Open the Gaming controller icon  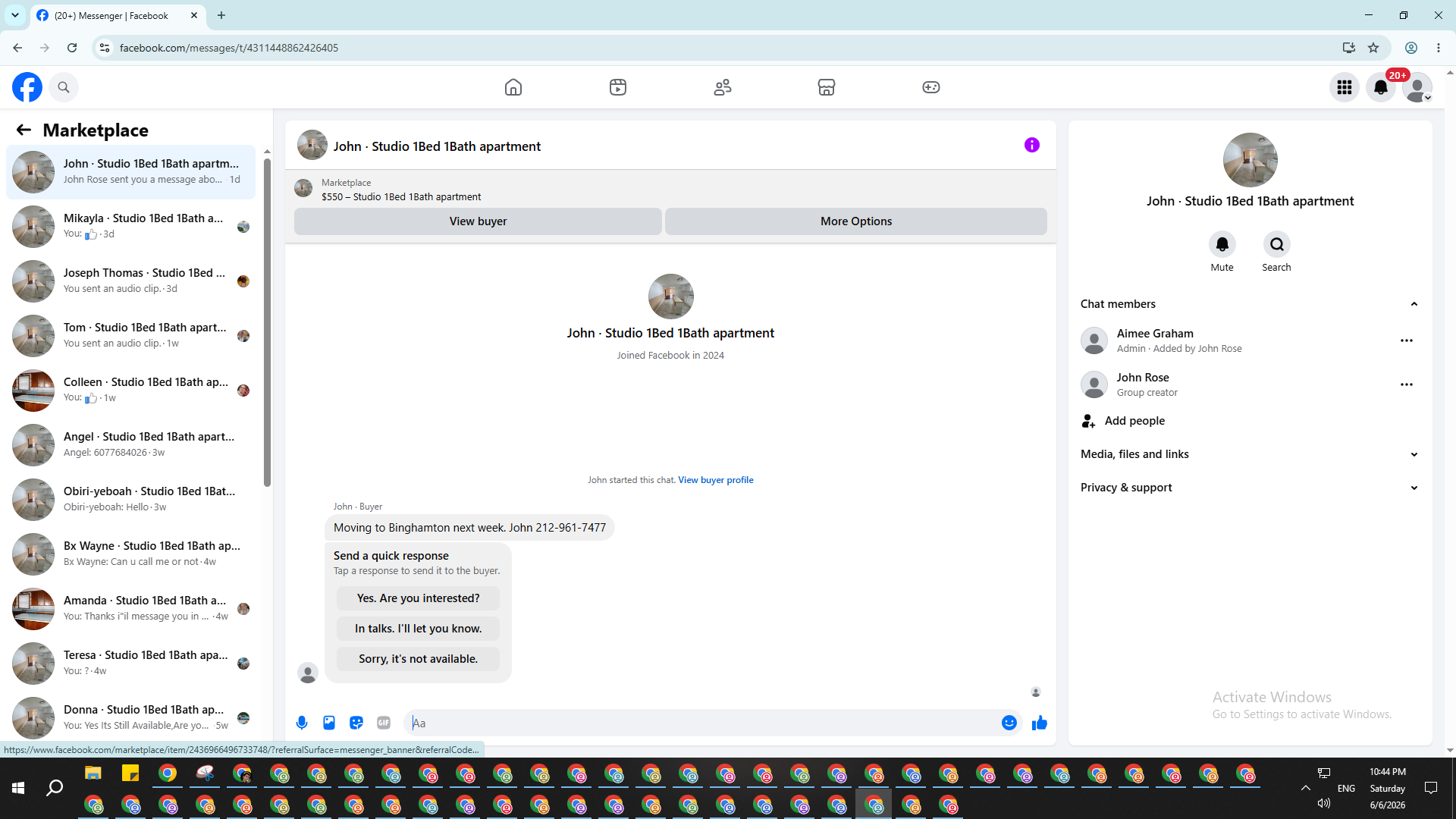tap(931, 87)
